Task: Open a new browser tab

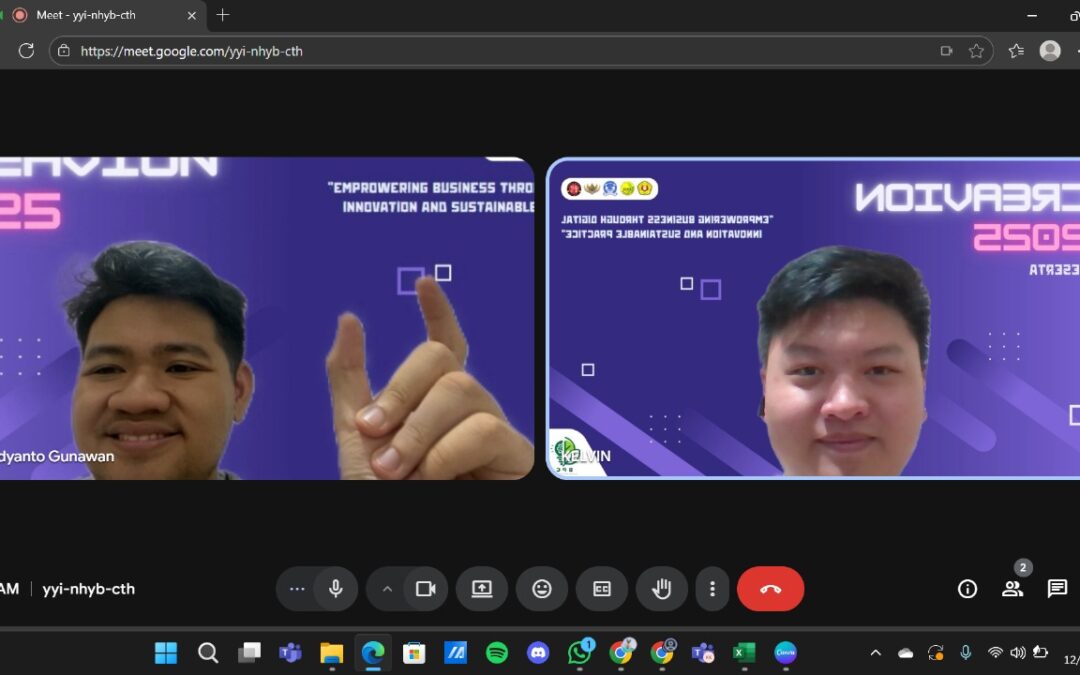Action: tap(222, 16)
